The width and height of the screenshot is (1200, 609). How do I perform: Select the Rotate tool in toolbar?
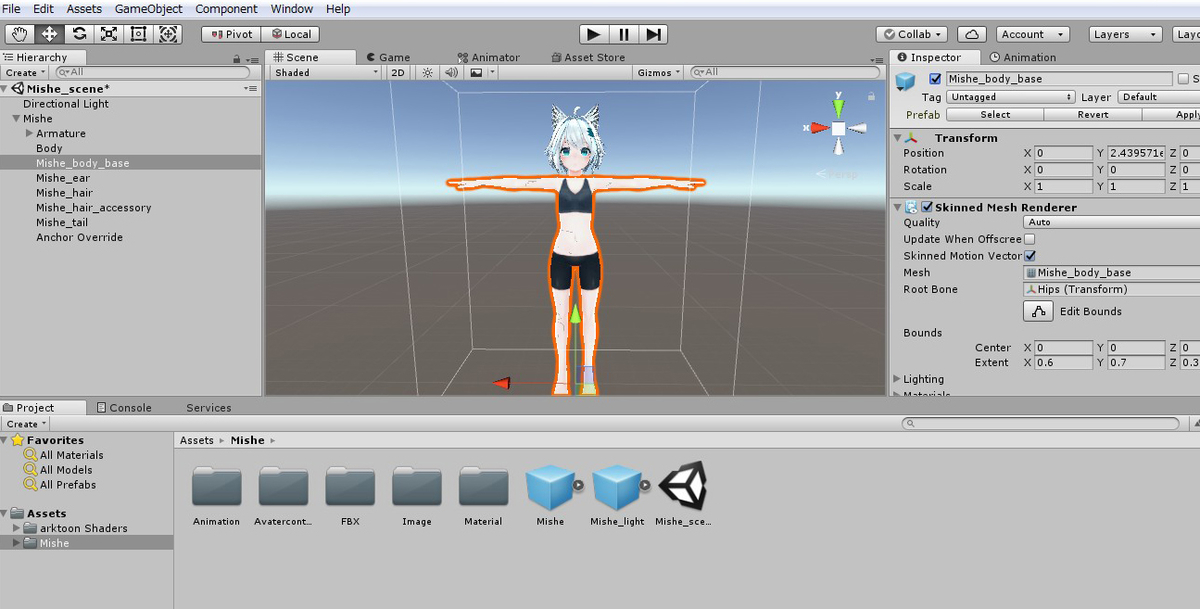79,34
